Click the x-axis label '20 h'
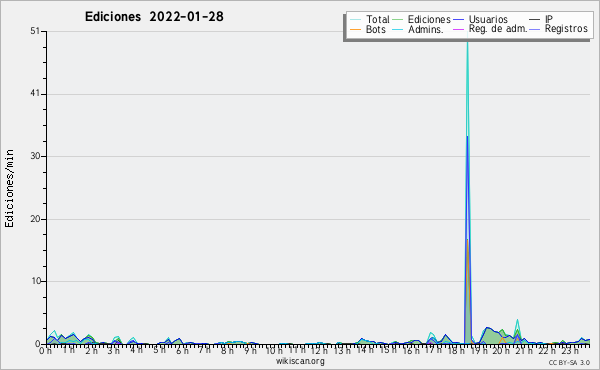This screenshot has width=600, height=370. coord(501,351)
